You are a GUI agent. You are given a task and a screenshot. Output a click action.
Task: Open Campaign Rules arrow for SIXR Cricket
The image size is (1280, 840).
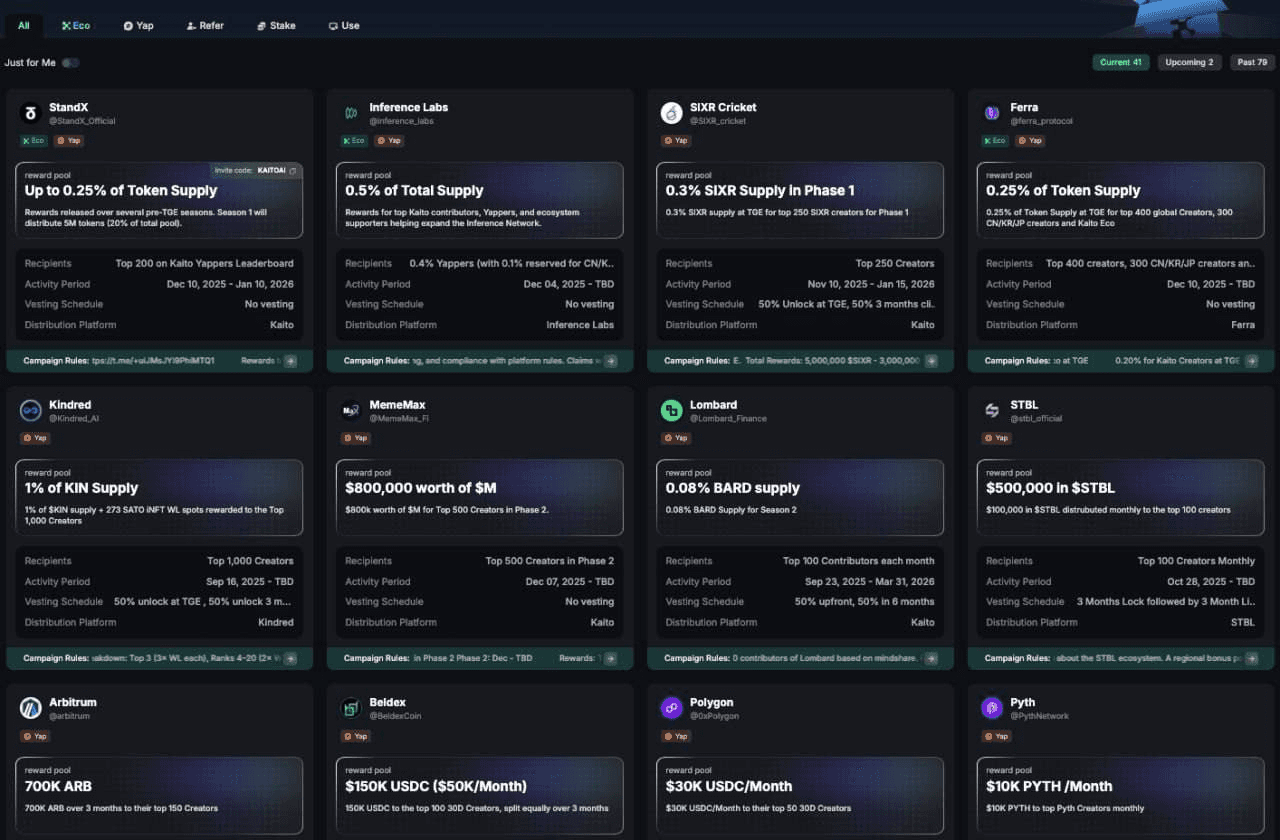[x=930, y=361]
